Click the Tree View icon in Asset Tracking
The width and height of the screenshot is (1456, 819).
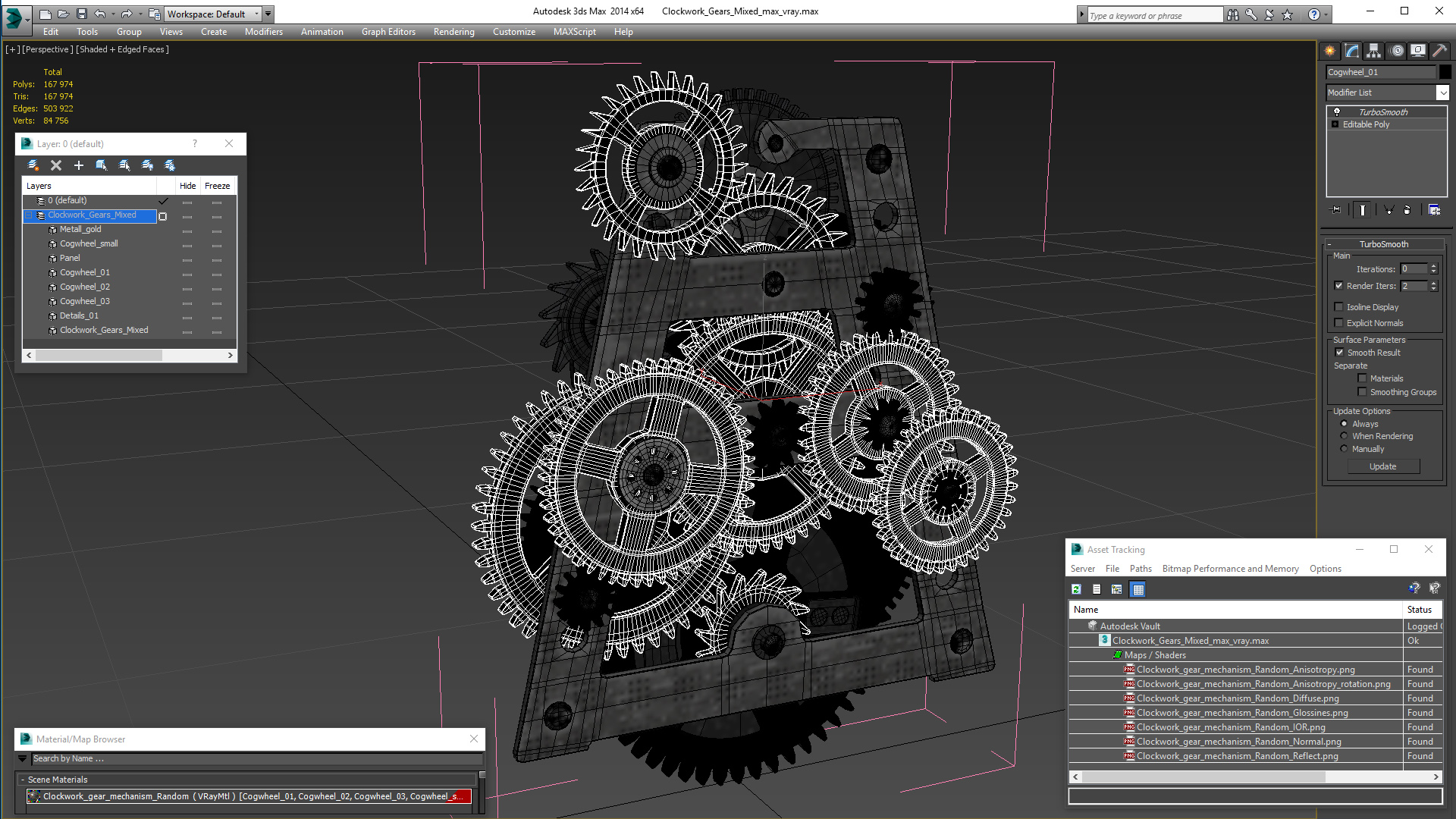[x=1117, y=589]
